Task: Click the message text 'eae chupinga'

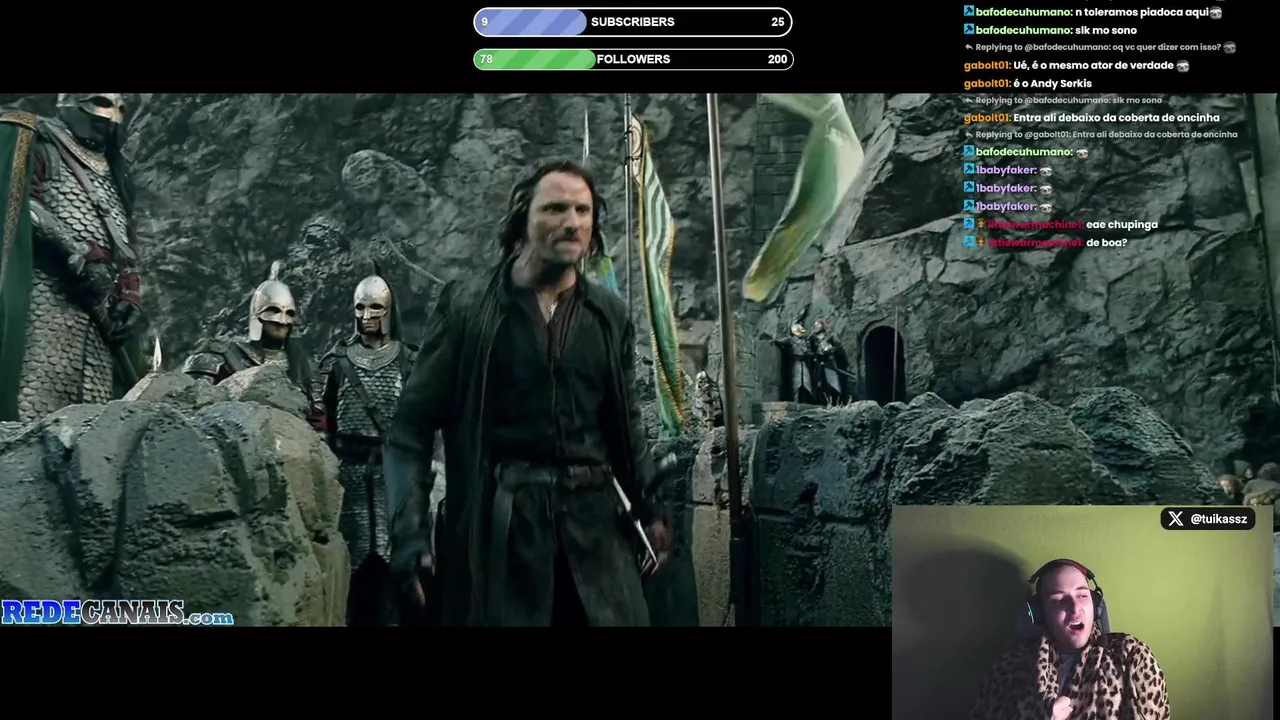Action: pyautogui.click(x=1122, y=224)
